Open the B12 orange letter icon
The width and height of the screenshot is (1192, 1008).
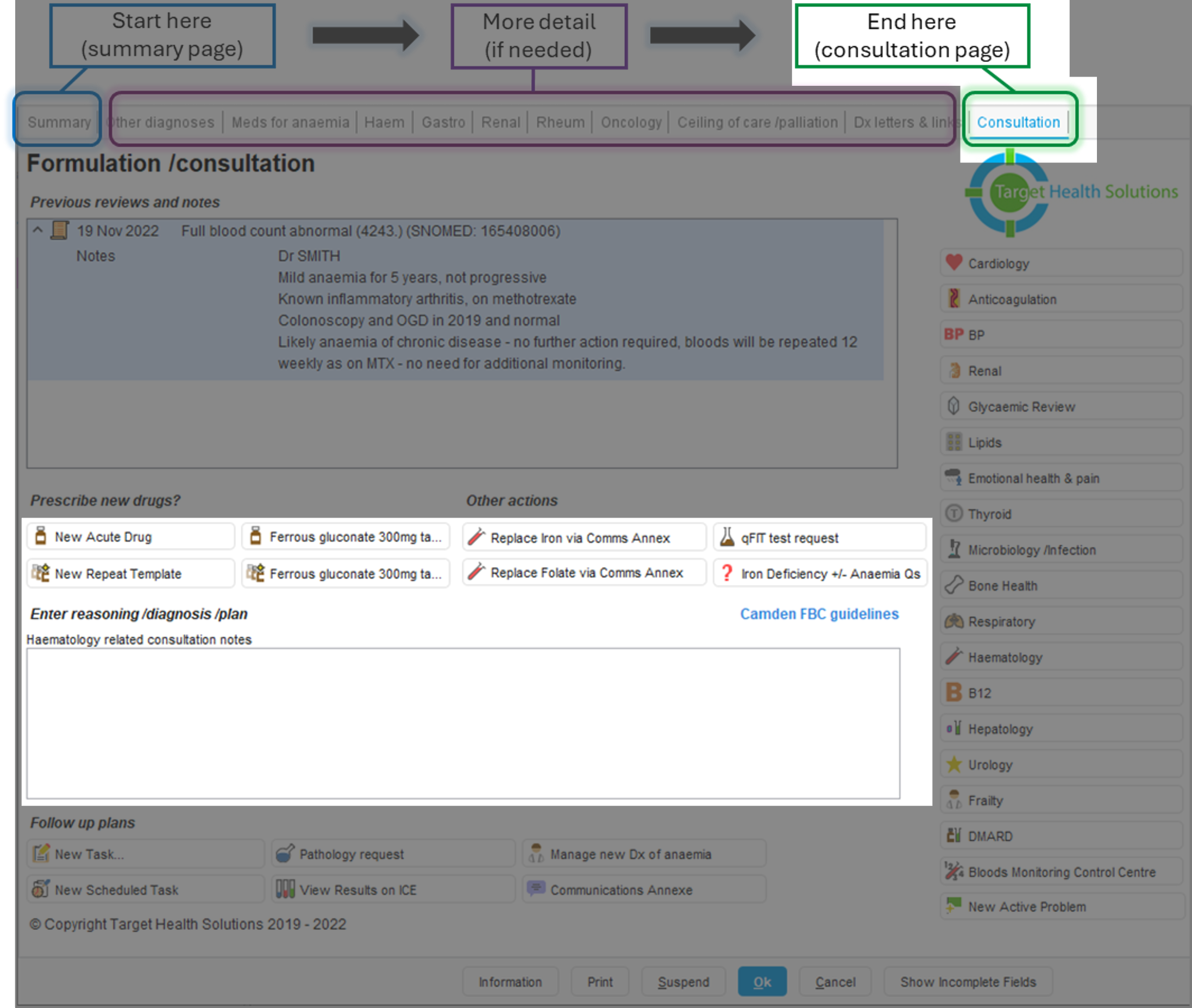pyautogui.click(x=953, y=692)
